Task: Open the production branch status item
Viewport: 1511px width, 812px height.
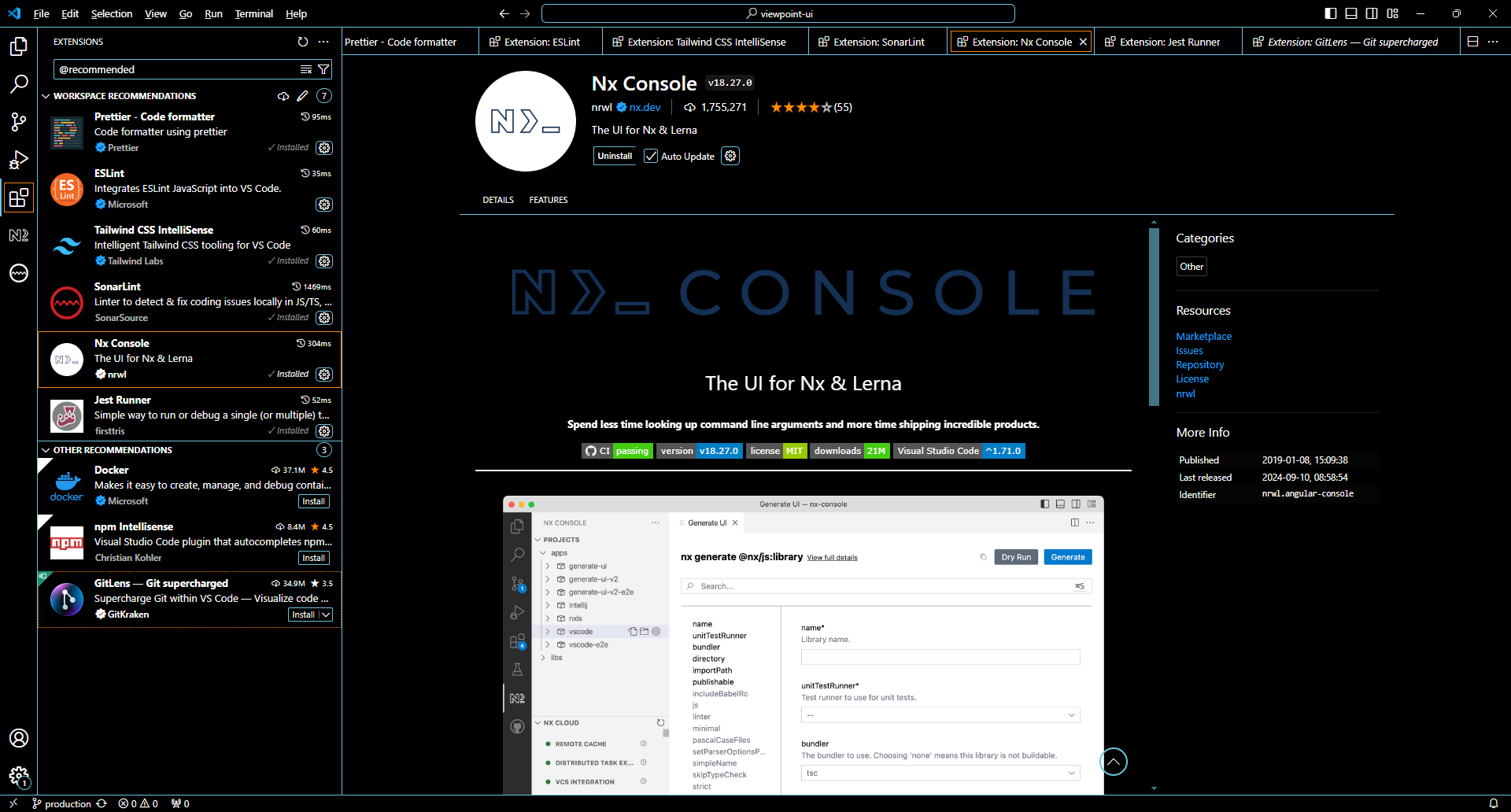Action: (x=61, y=803)
